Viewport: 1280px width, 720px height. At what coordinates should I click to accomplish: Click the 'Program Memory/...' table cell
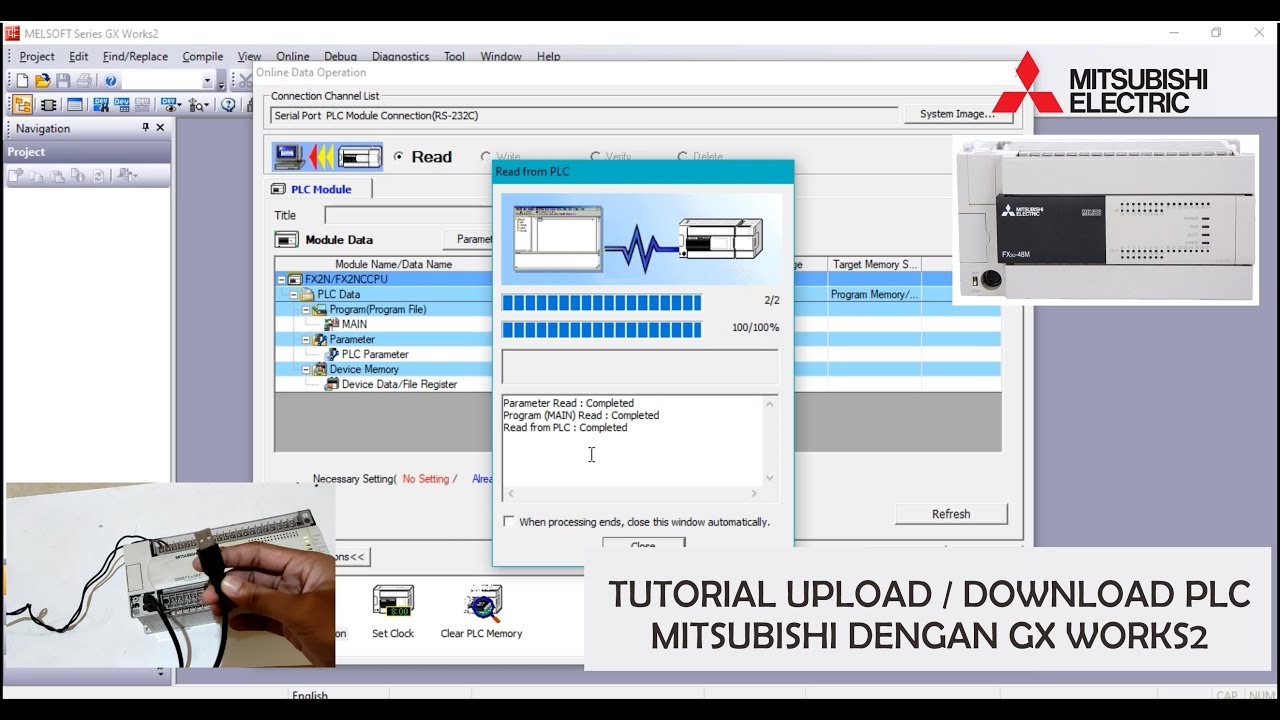pos(874,295)
